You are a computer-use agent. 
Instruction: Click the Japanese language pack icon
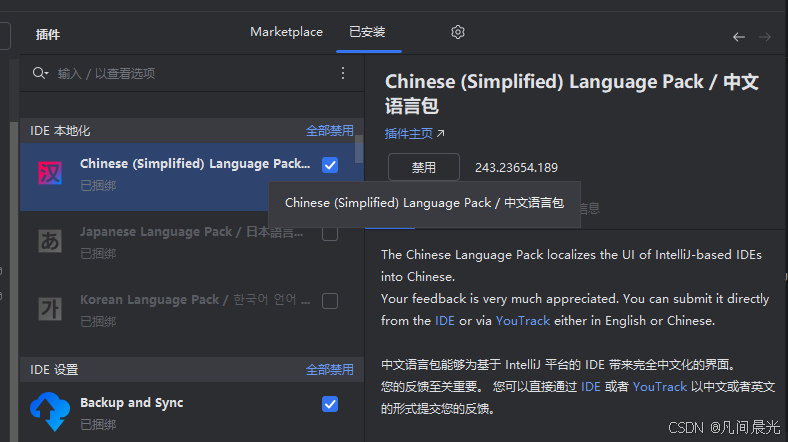coord(50,241)
